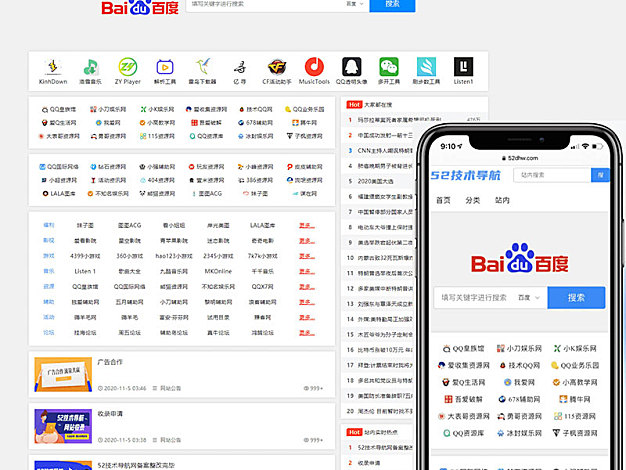626x470 pixels.
Task: Click the 52技术导航 logo on the phone
Action: (466, 175)
